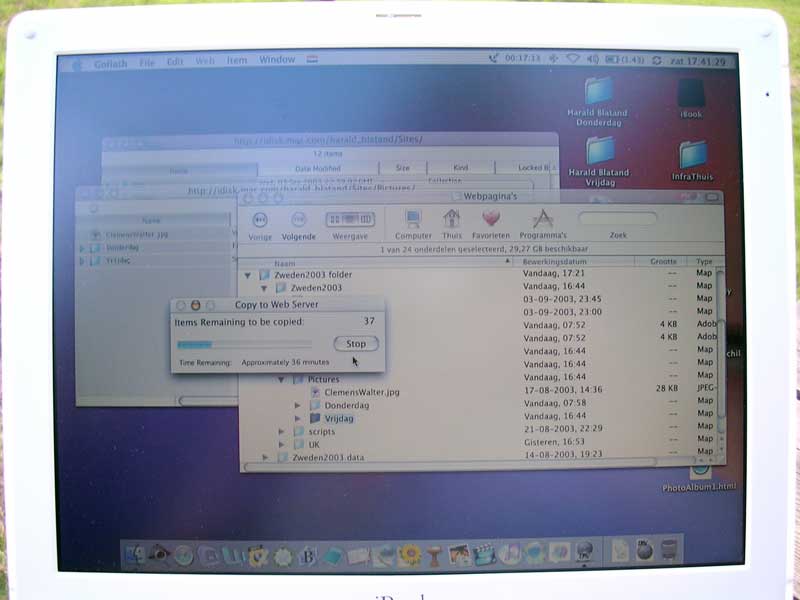800x600 pixels.
Task: Open the Window menu in menu bar
Action: coord(277,60)
